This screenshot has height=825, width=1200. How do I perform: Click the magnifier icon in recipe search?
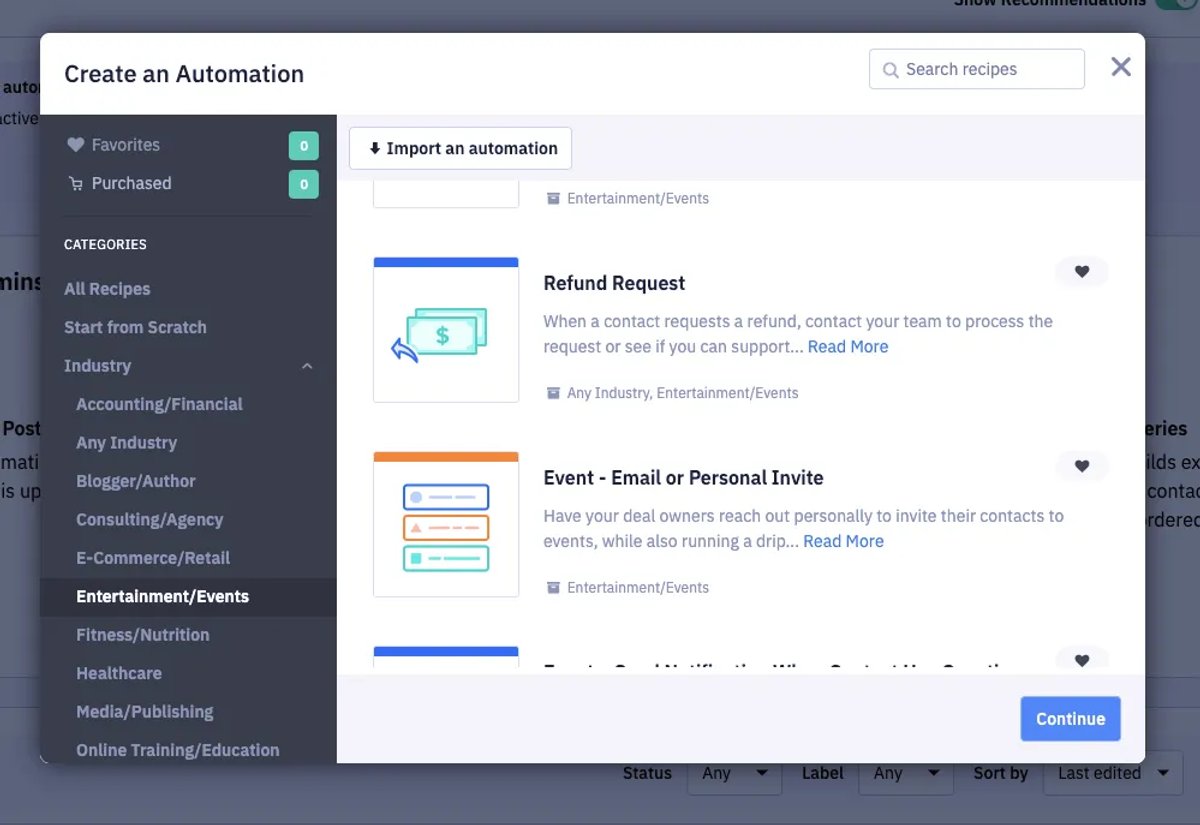pos(890,70)
